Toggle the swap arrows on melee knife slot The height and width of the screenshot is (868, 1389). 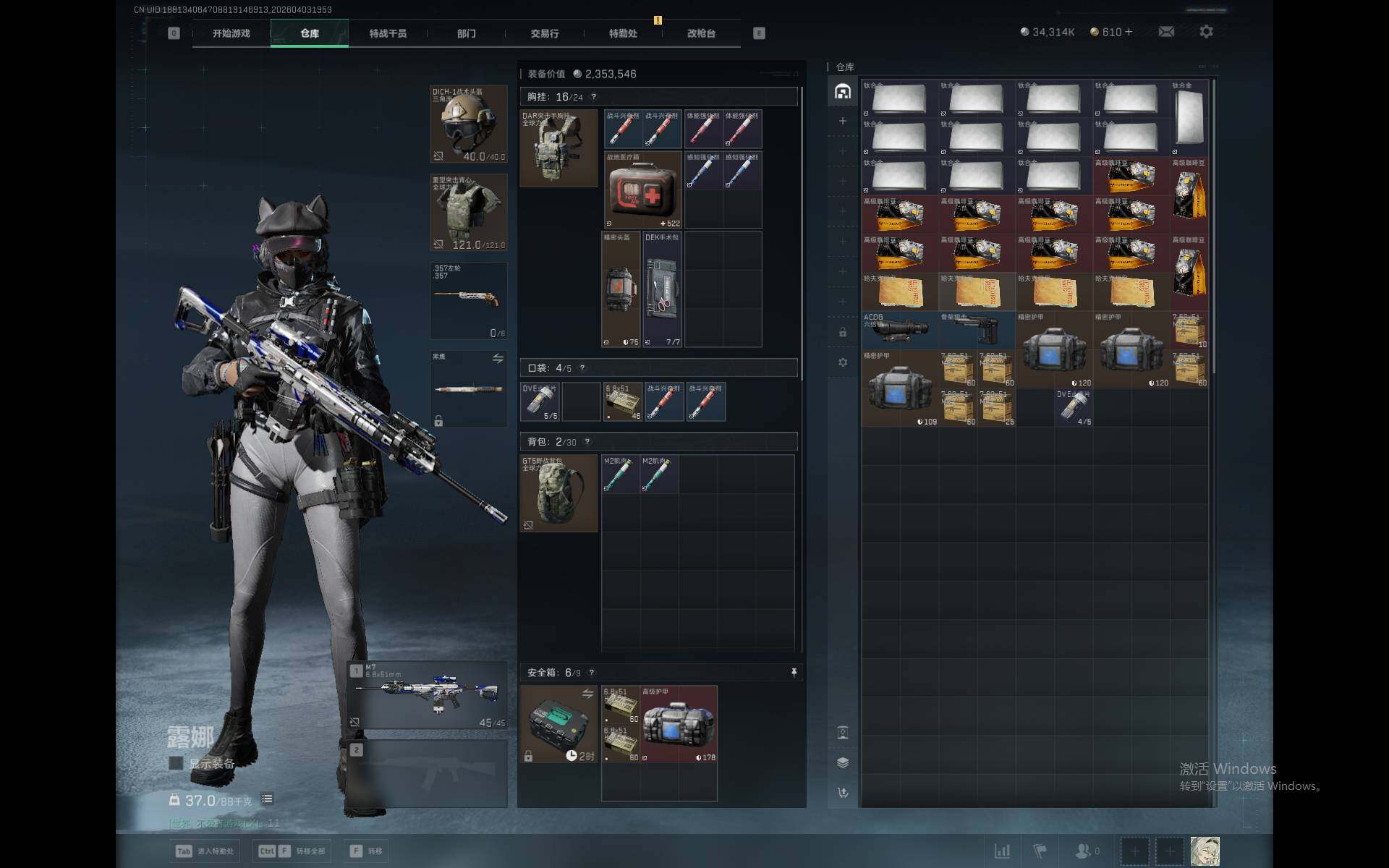click(498, 359)
